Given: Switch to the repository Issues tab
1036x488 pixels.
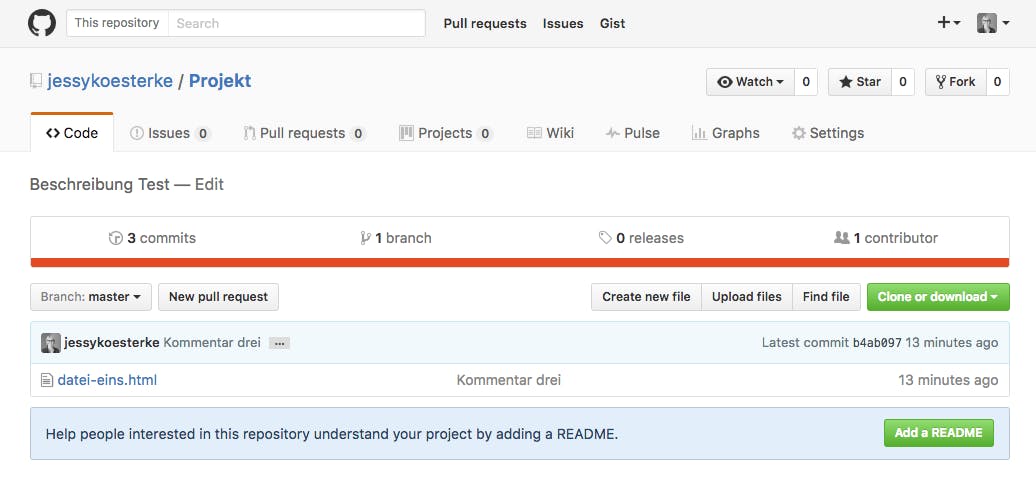Looking at the screenshot, I should [x=170, y=133].
